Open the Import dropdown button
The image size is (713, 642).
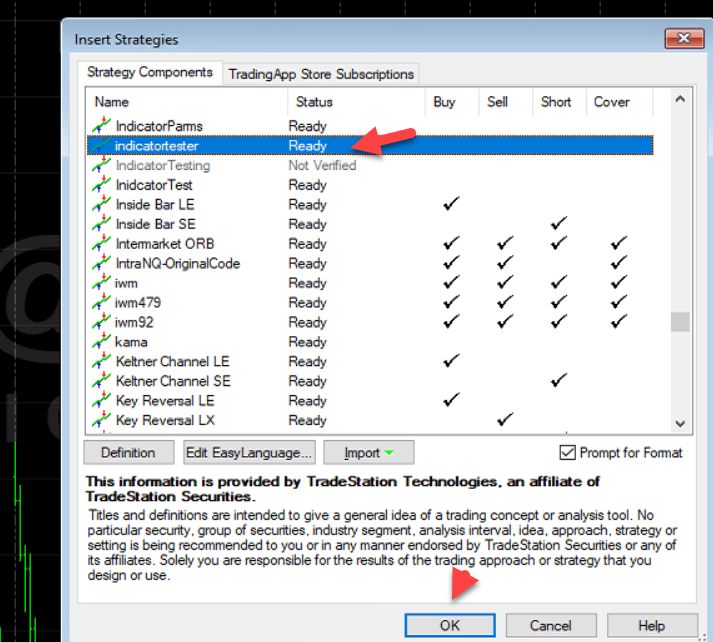(x=368, y=453)
